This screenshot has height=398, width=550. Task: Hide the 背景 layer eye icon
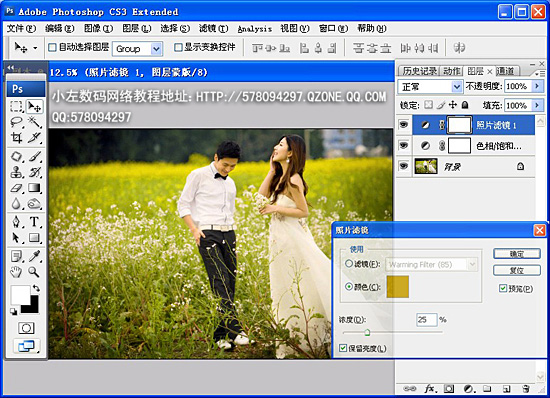[404, 166]
